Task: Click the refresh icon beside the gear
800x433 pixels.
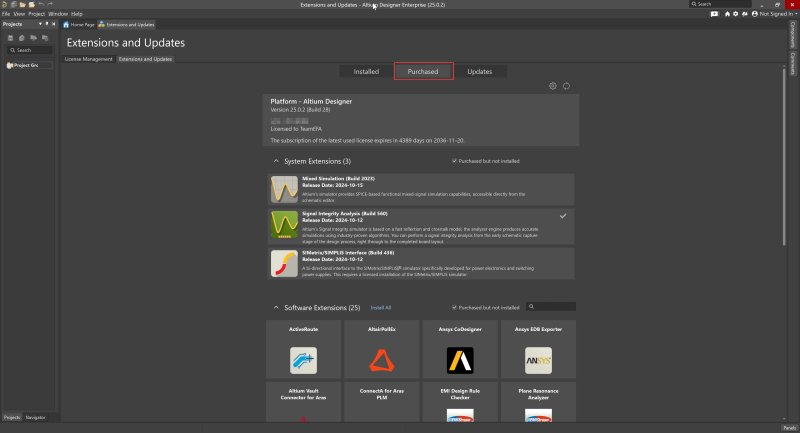Action: (566, 86)
